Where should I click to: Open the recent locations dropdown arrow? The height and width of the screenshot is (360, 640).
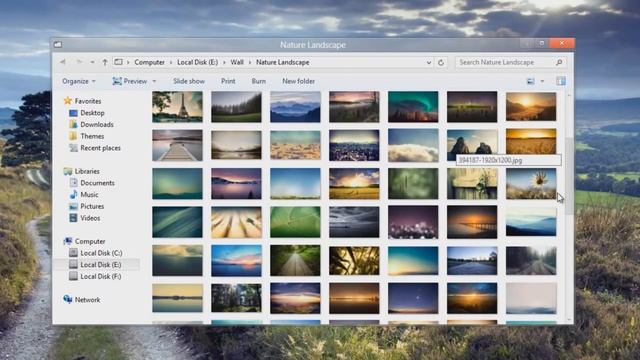(x=93, y=62)
